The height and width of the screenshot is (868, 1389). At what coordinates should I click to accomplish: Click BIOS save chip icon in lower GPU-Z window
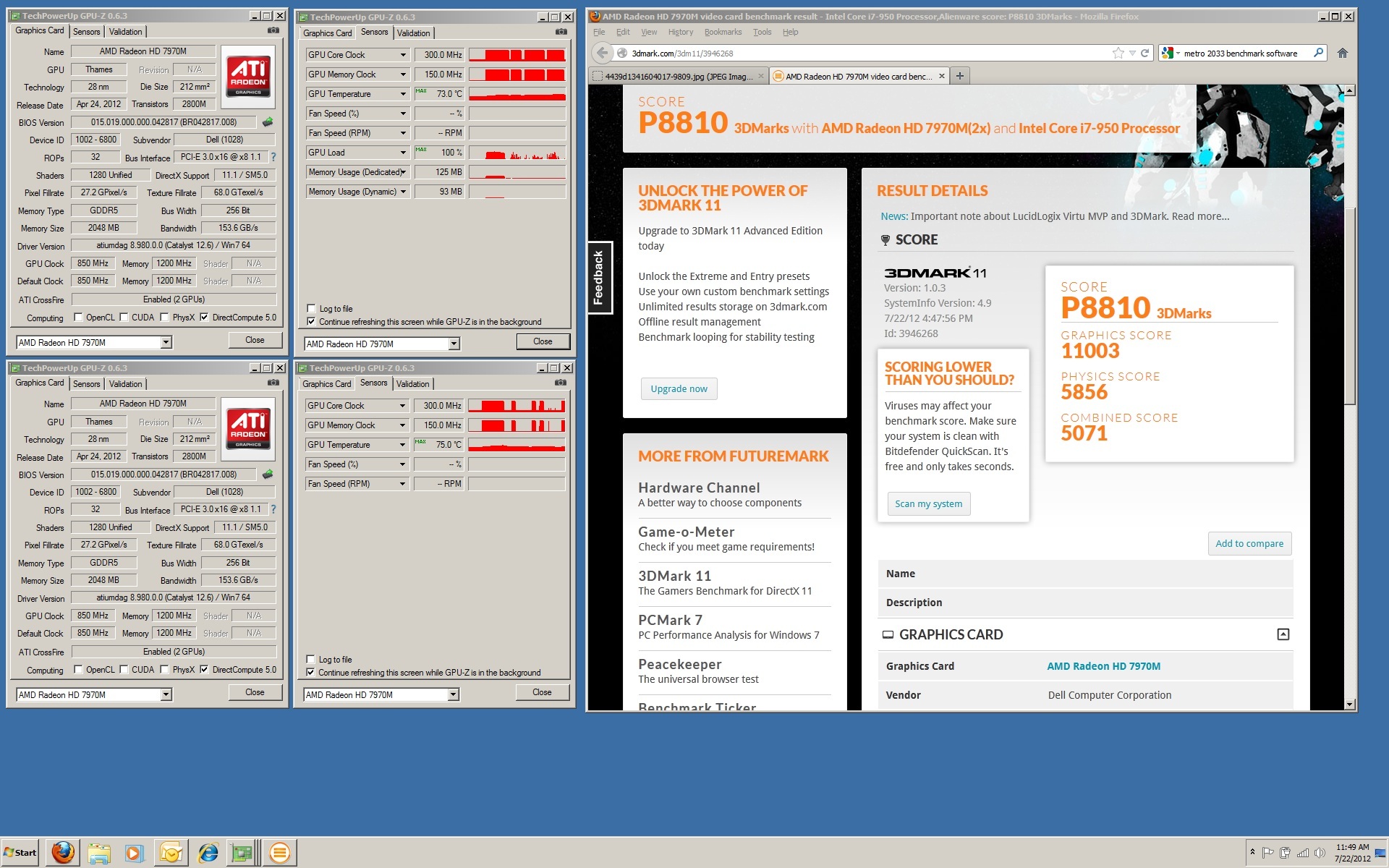click(268, 475)
